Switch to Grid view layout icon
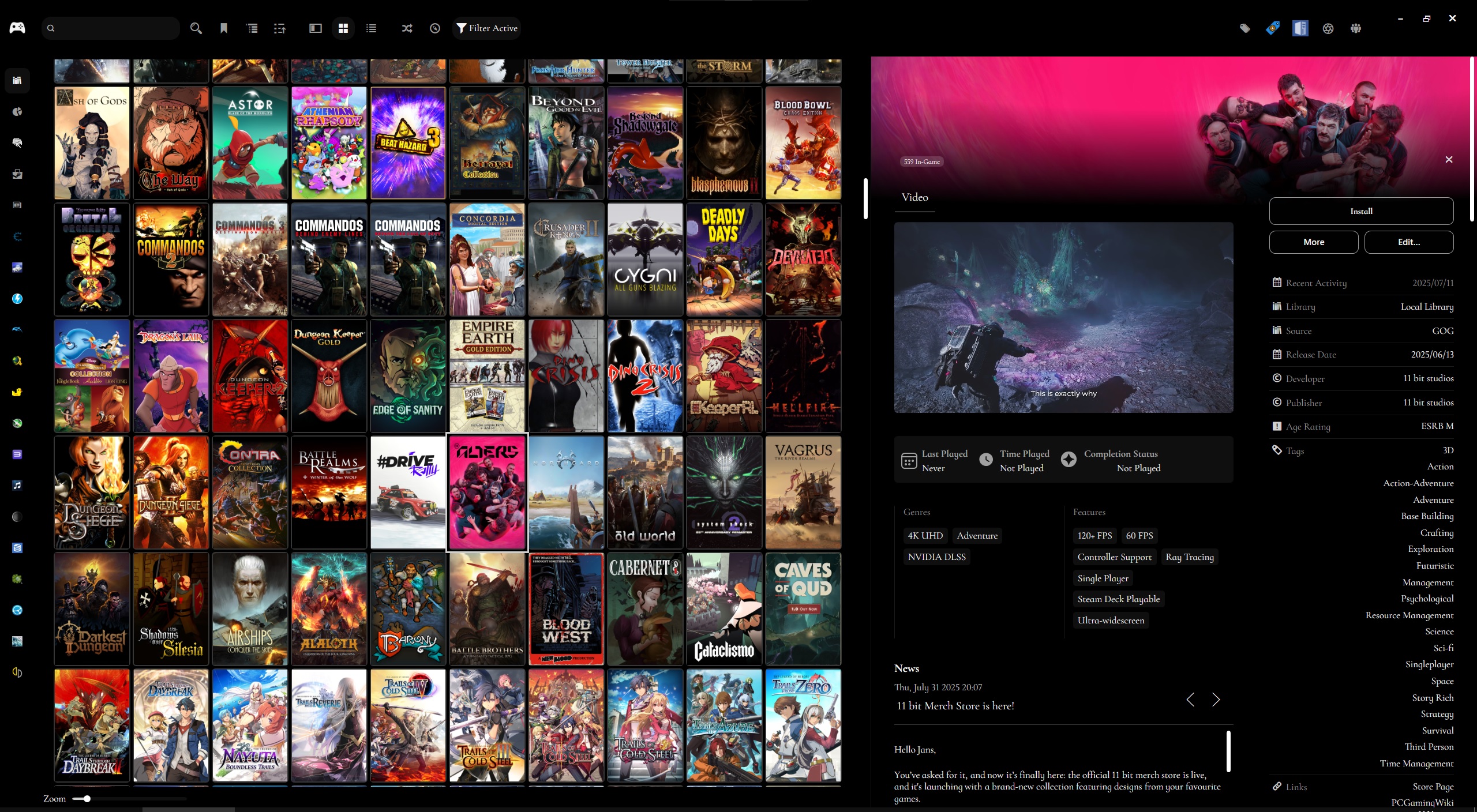The image size is (1477, 812). coord(343,28)
